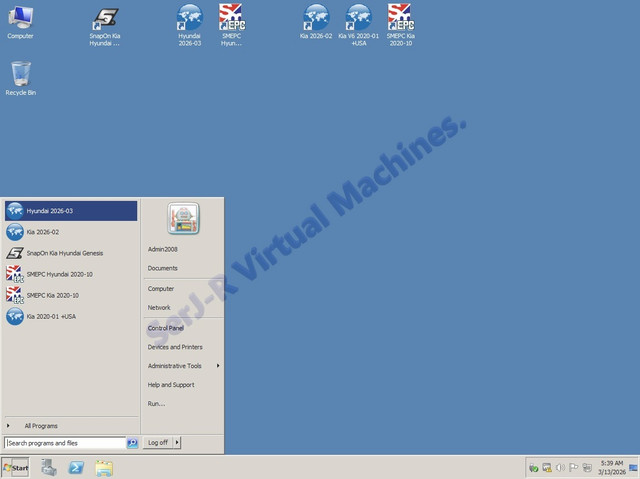This screenshot has height=479, width=640.
Task: Click the Log off button
Action: (x=158, y=443)
